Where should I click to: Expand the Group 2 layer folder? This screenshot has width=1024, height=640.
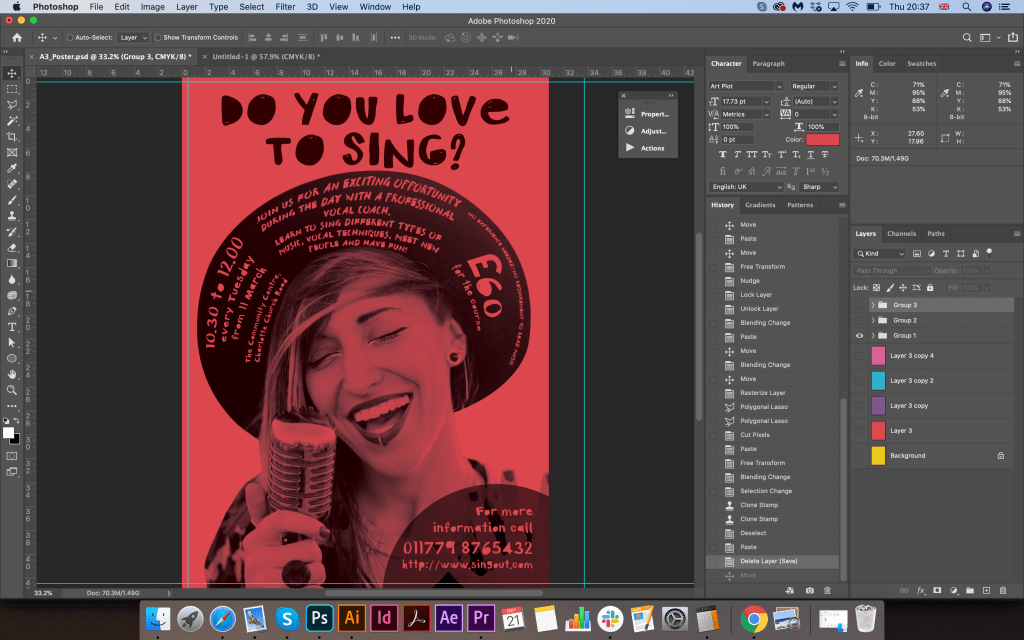pyautogui.click(x=873, y=320)
